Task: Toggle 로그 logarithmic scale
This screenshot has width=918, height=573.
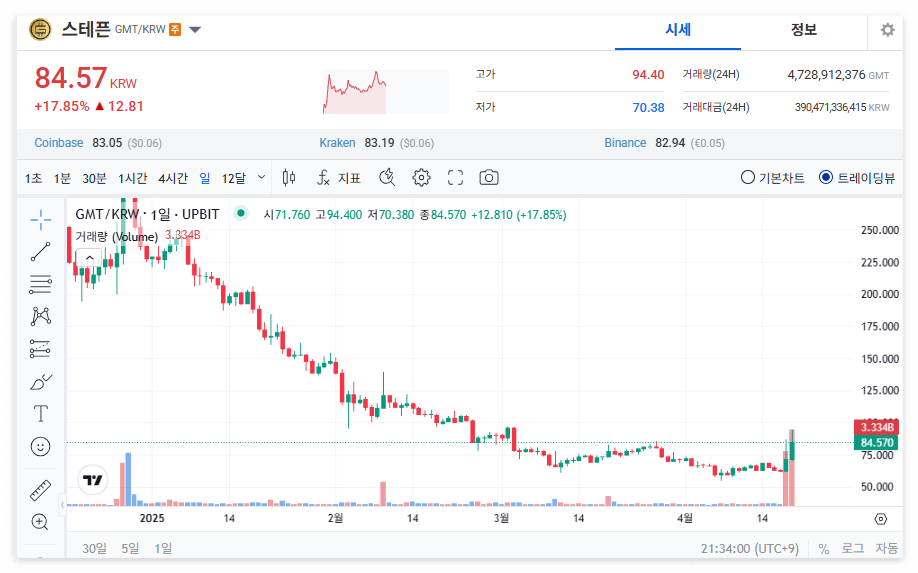Action: (x=852, y=548)
